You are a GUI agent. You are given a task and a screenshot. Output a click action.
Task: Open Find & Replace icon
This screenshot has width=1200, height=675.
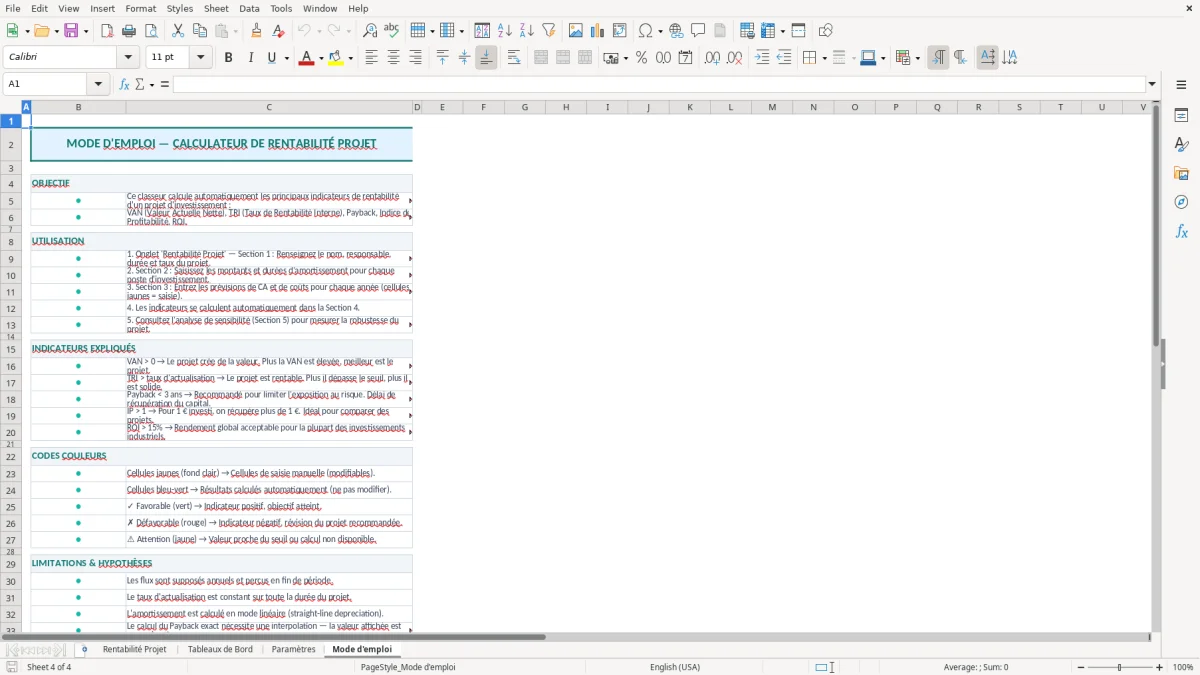click(x=370, y=31)
